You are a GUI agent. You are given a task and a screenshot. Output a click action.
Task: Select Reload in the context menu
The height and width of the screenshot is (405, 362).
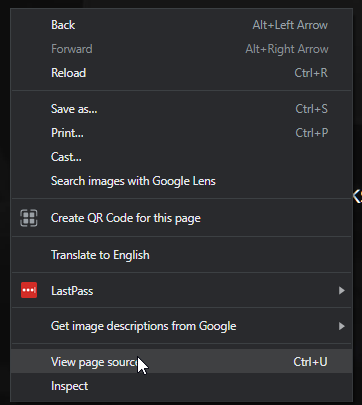(182, 73)
